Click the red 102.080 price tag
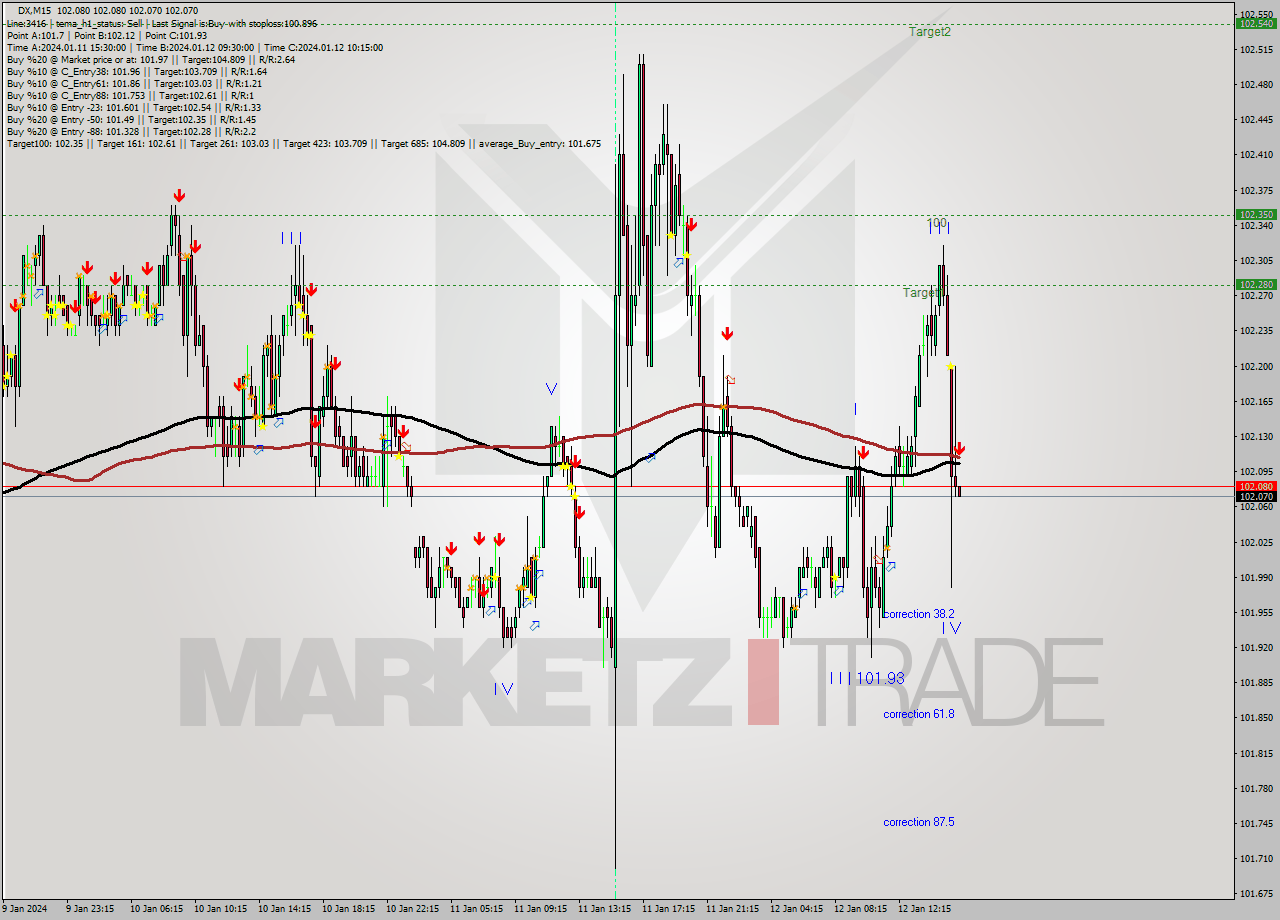The height and width of the screenshot is (920, 1280). click(1256, 486)
